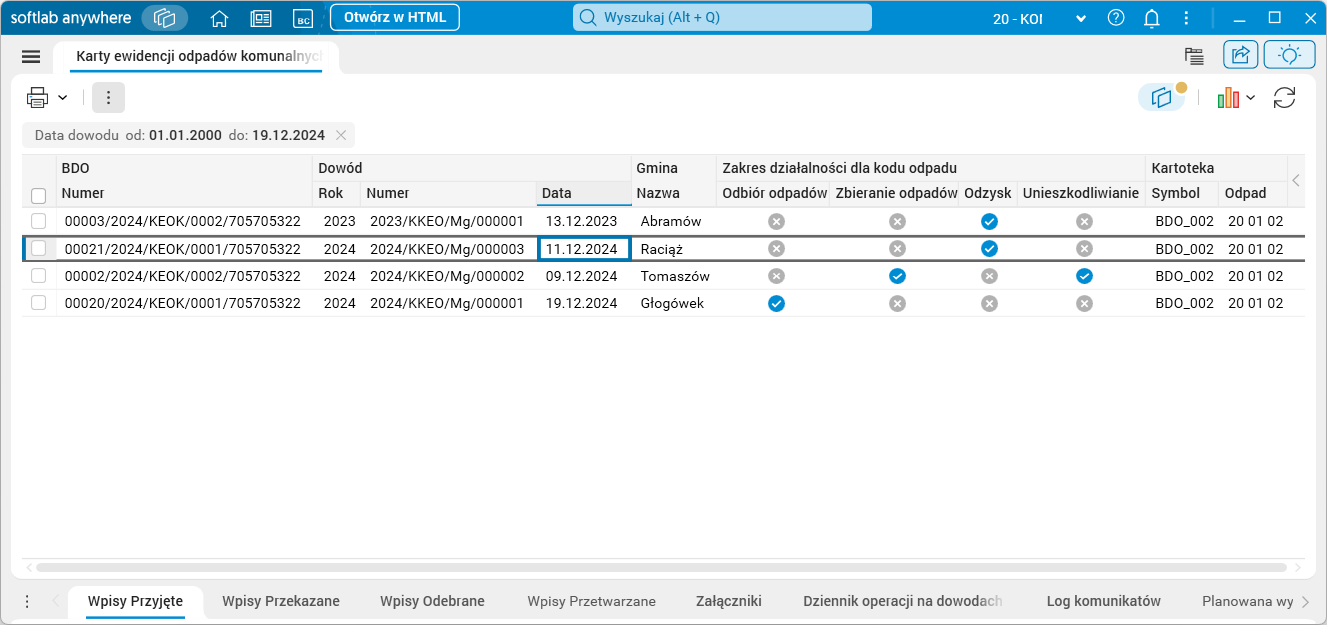Viewport: 1327px width, 625px height.
Task: Click Unieszkodliwianie check icon for Tomaszów
Action: point(1084,276)
